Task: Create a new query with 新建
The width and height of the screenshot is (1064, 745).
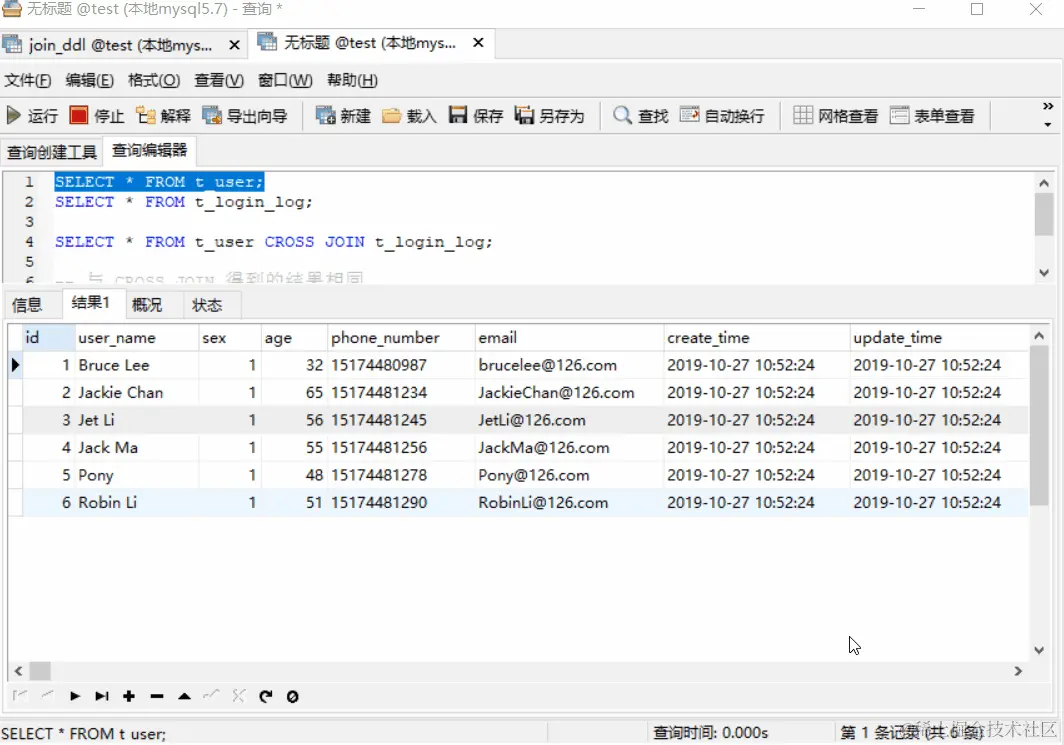Action: [x=343, y=116]
